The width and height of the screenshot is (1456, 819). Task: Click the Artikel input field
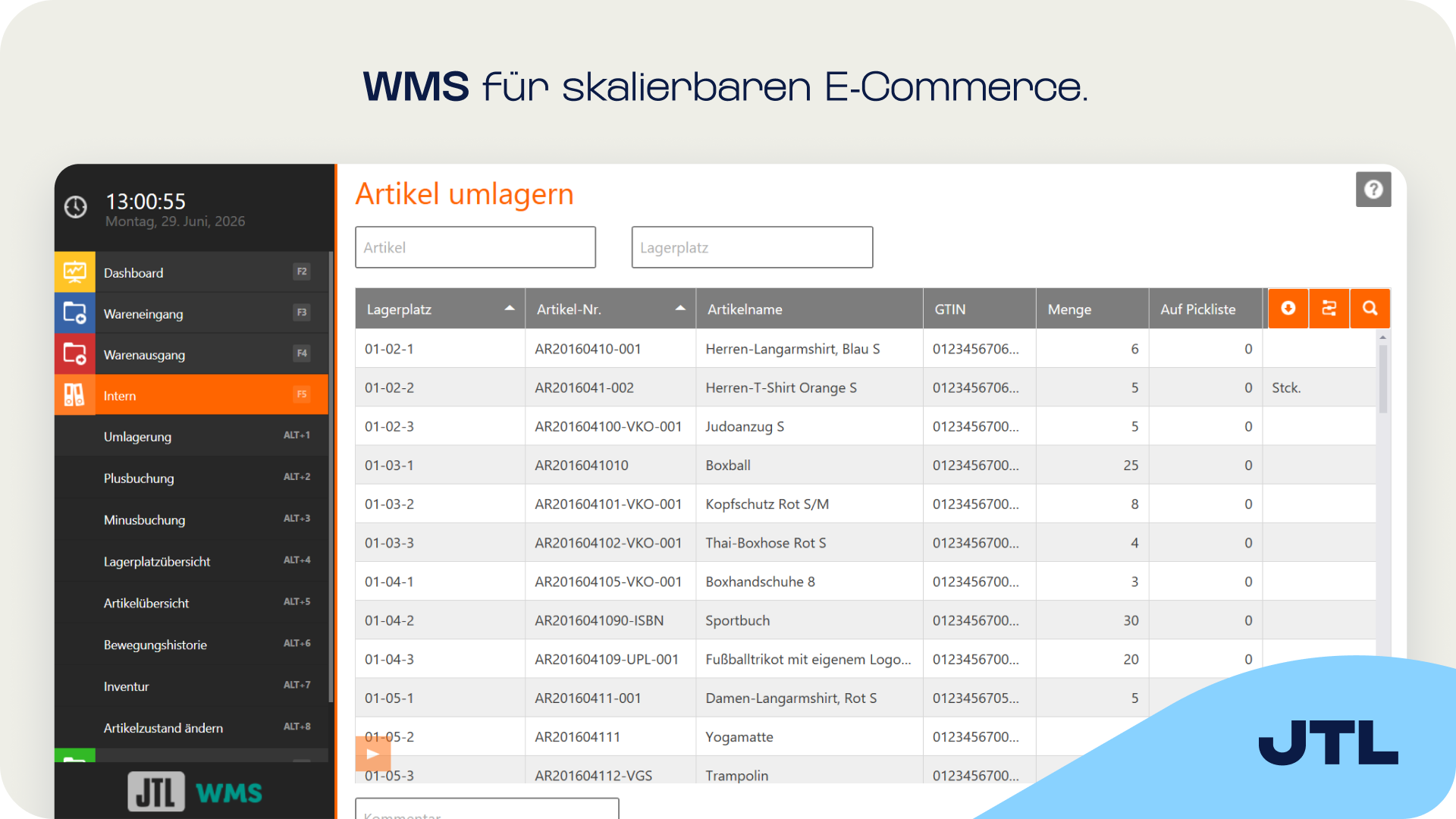(x=475, y=247)
